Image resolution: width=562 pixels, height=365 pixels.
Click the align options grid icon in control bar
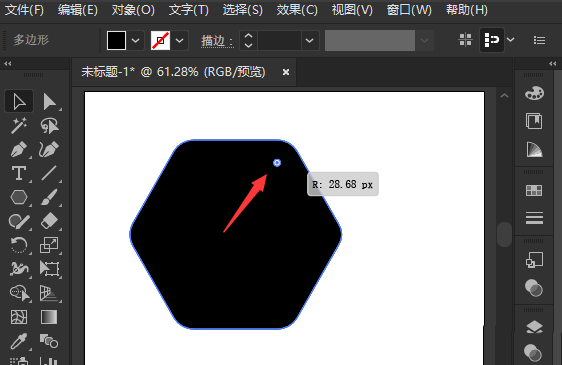click(466, 40)
